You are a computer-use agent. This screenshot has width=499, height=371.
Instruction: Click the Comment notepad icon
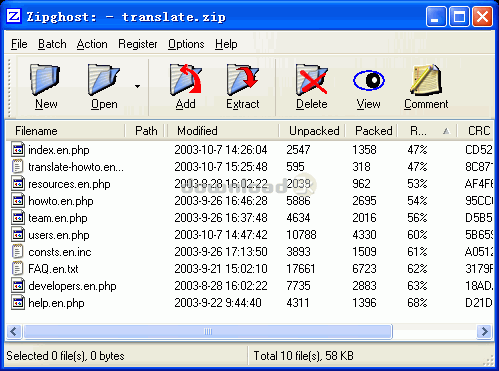coord(426,79)
